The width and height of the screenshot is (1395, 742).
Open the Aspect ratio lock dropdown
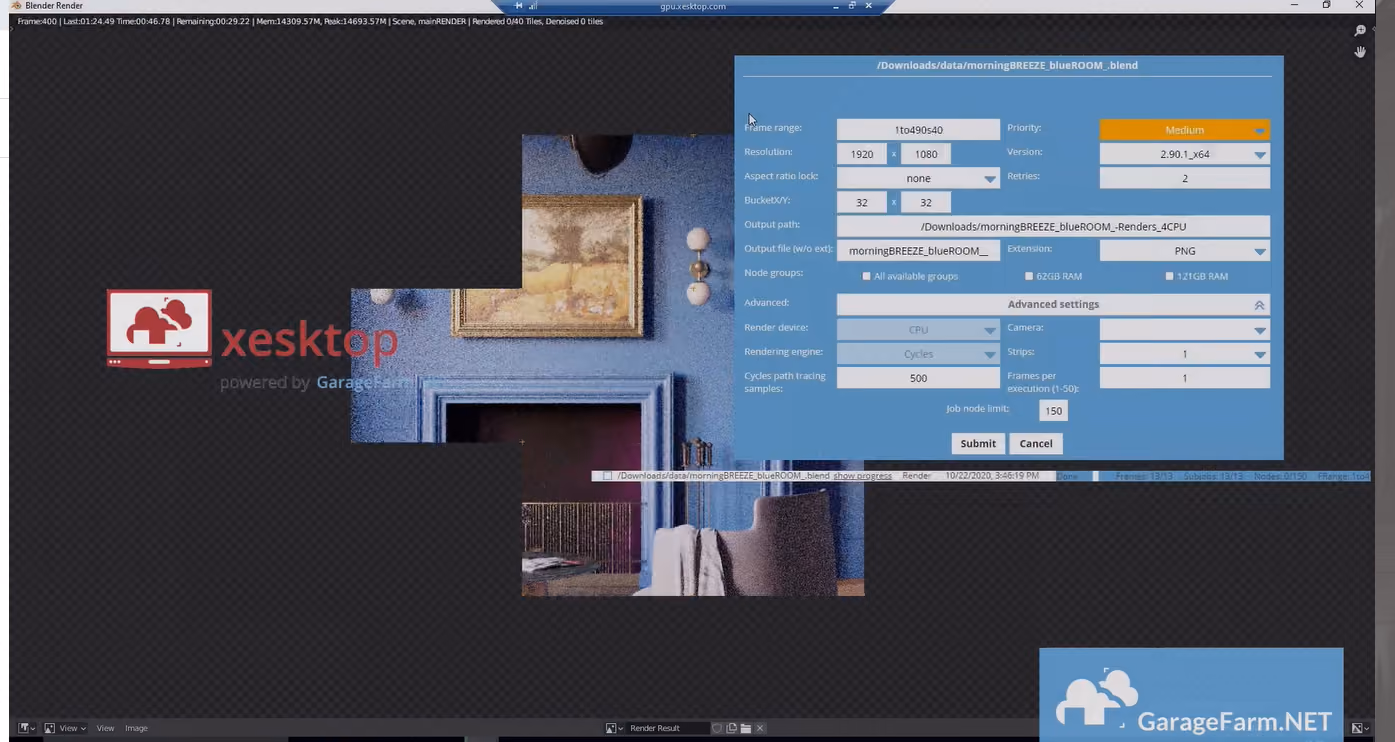(x=918, y=178)
